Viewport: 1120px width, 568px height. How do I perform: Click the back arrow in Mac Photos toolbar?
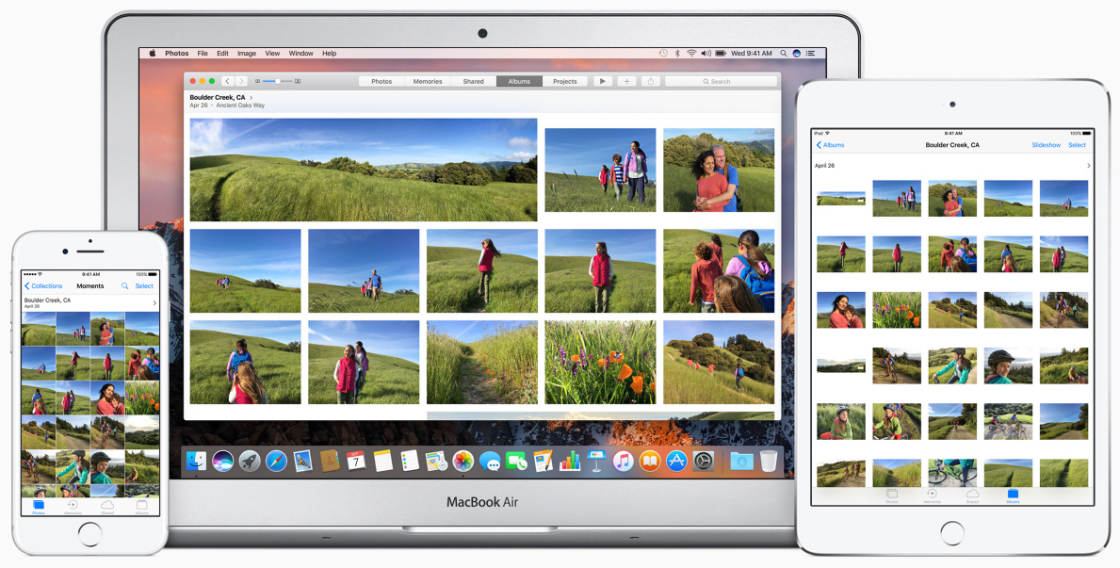[x=228, y=81]
